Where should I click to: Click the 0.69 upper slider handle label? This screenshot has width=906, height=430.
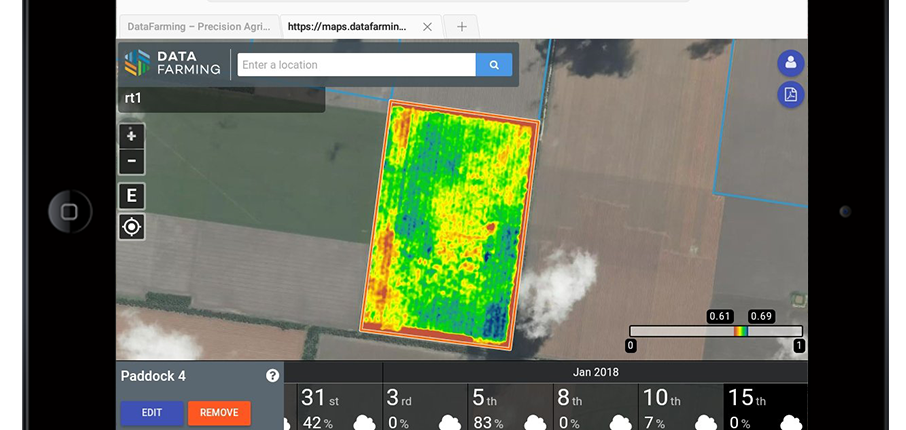click(762, 317)
